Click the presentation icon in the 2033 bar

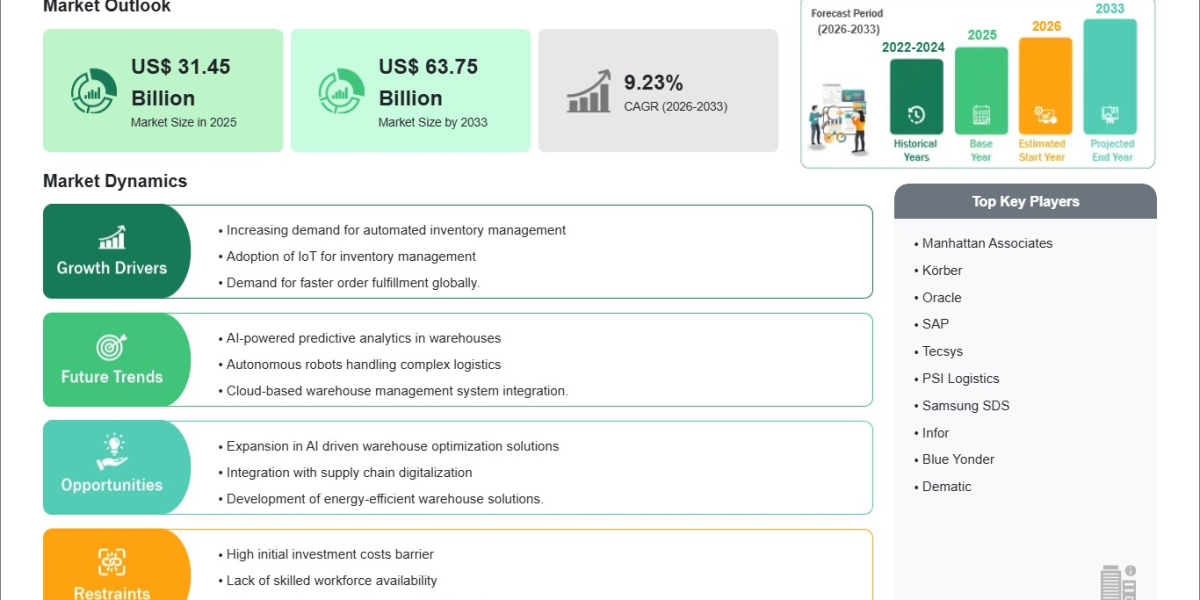[1110, 115]
